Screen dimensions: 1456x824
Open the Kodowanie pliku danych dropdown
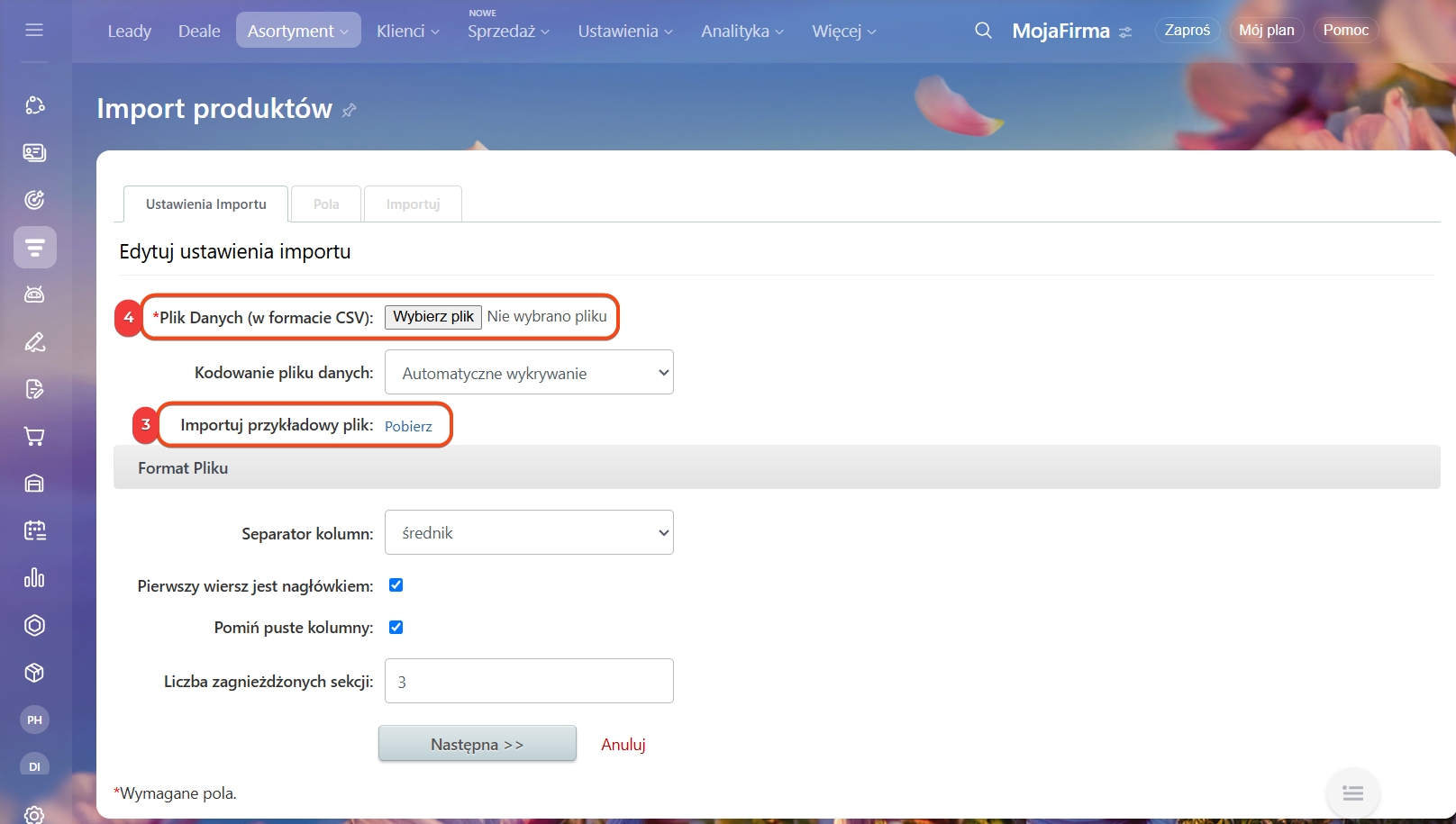pos(529,373)
